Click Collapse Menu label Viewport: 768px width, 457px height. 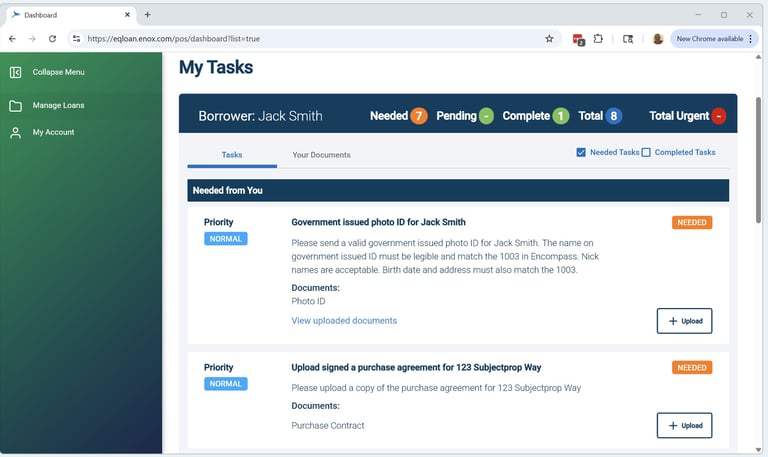(x=58, y=72)
